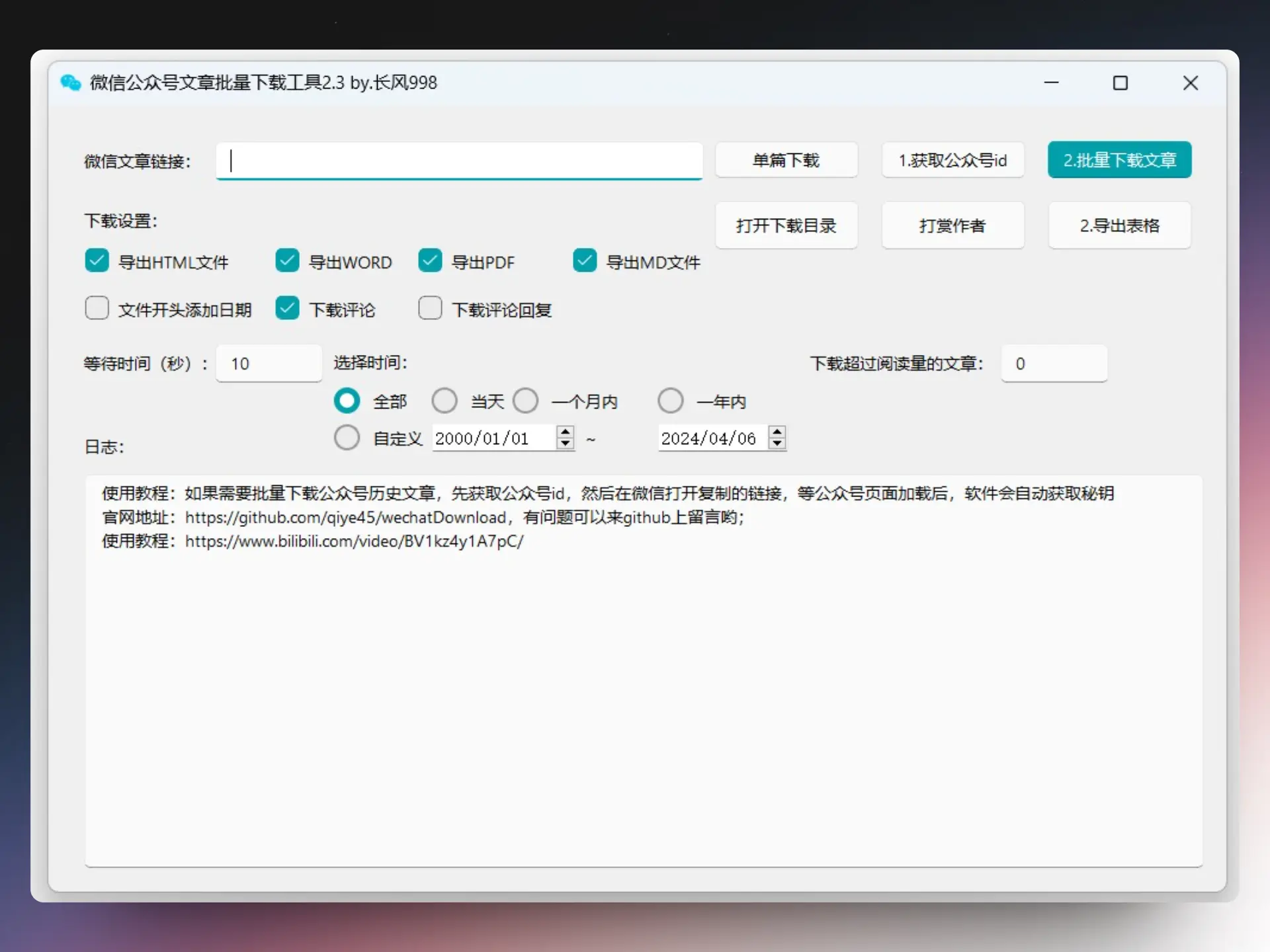This screenshot has height=952, width=1270.
Task: Uncheck the 导出HTML文件 checkbox
Action: 97,261
